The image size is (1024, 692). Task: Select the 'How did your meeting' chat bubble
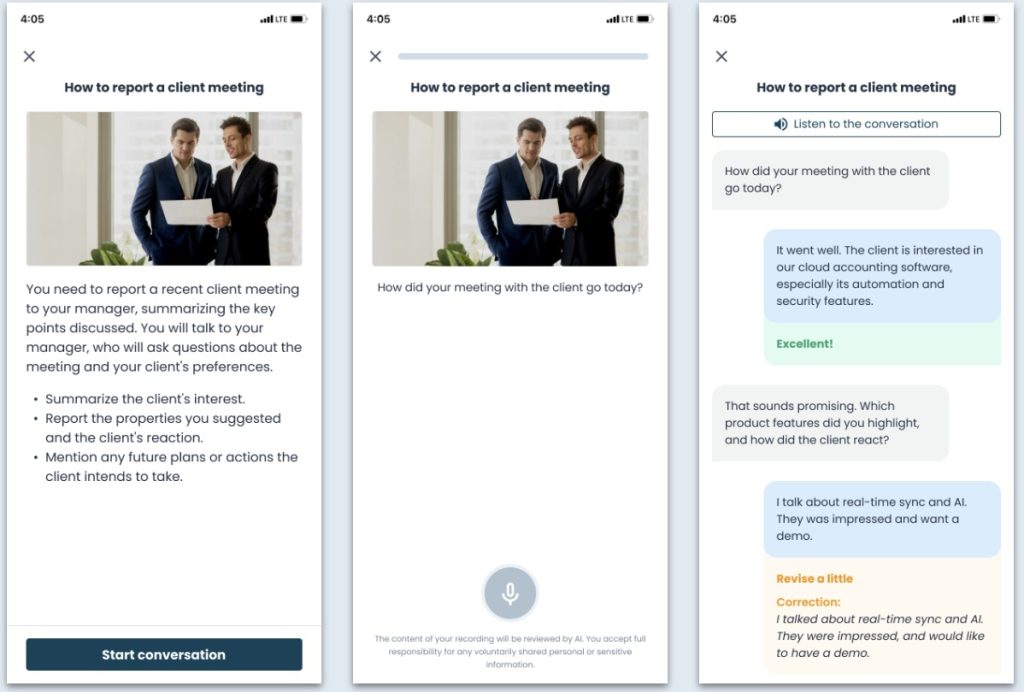click(x=830, y=180)
